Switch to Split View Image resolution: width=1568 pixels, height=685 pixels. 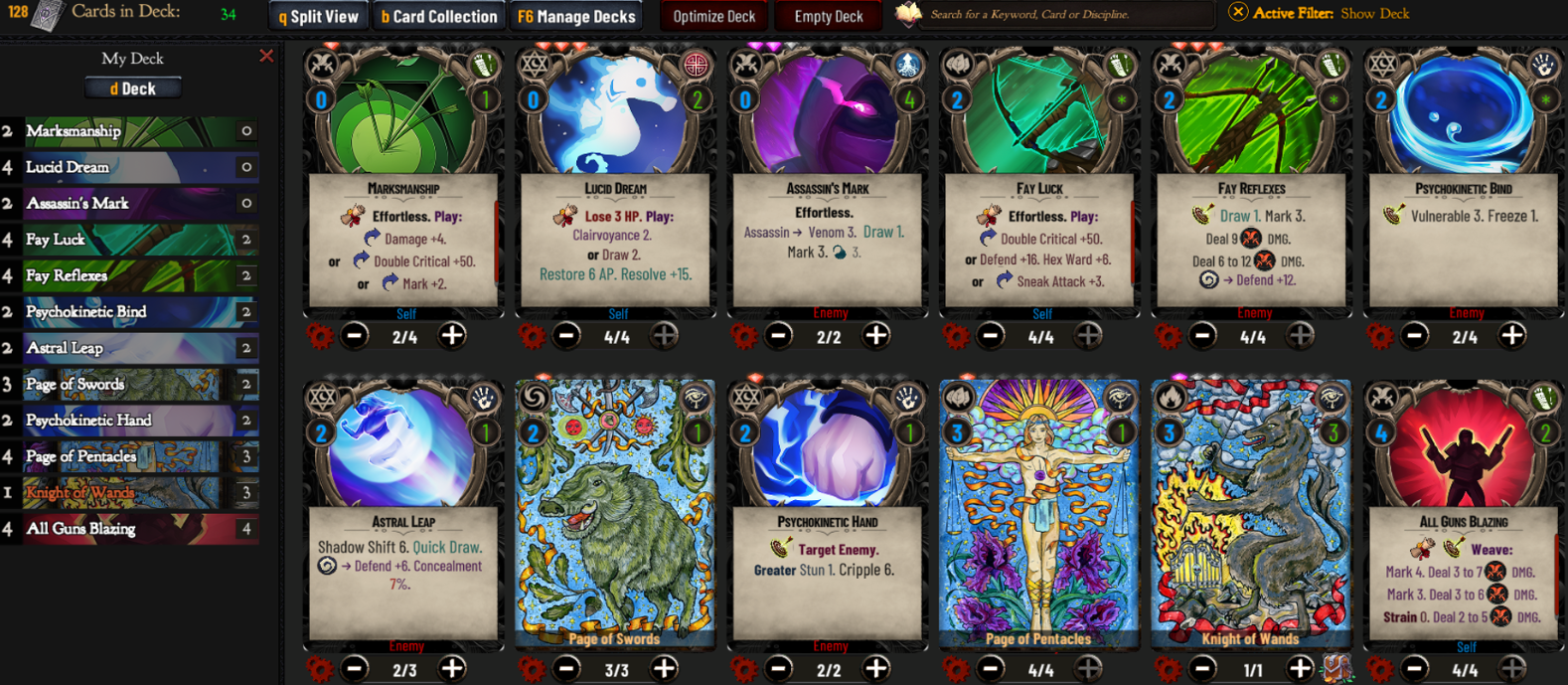tap(318, 16)
